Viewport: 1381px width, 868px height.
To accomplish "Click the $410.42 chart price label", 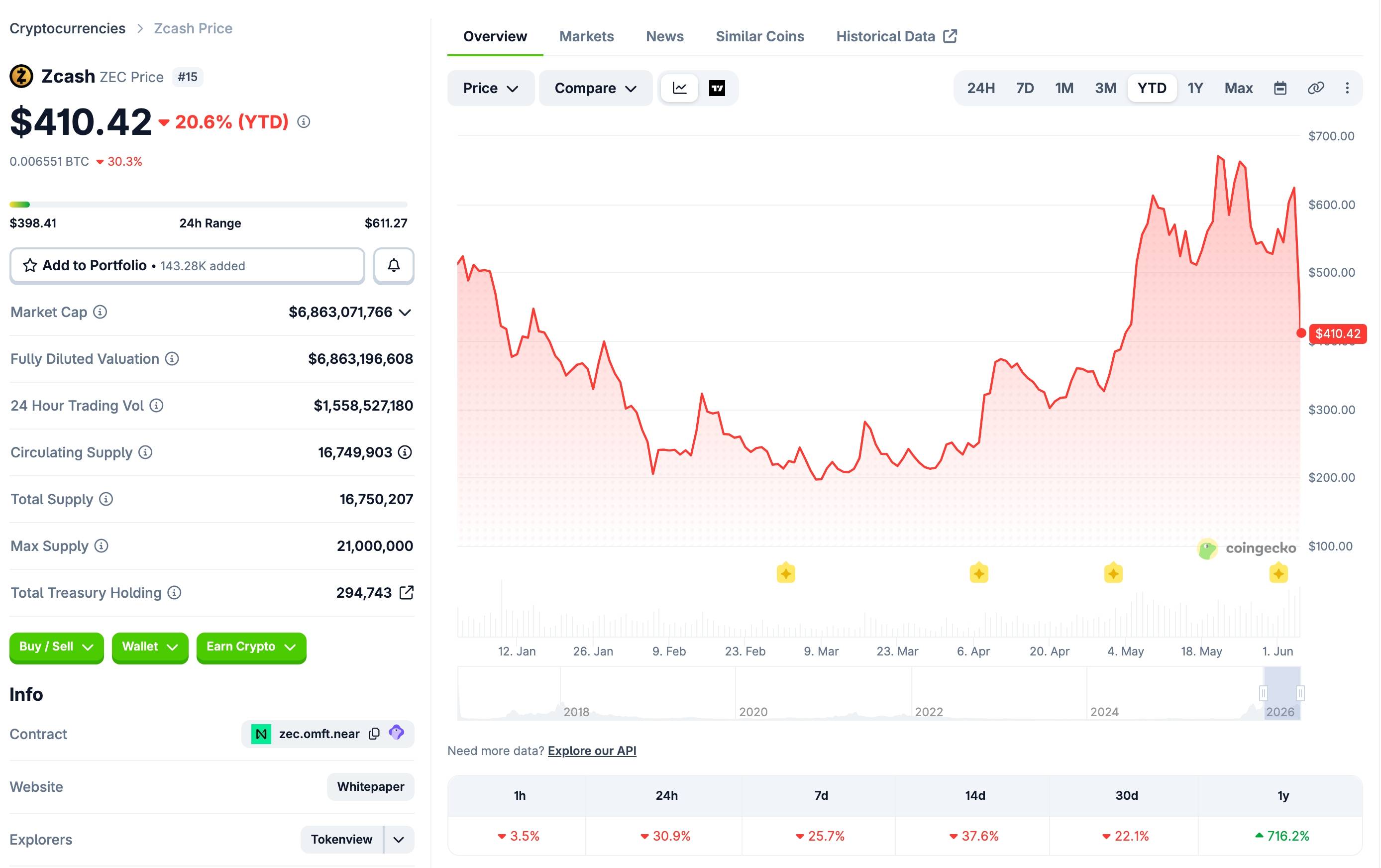I will coord(1337,334).
